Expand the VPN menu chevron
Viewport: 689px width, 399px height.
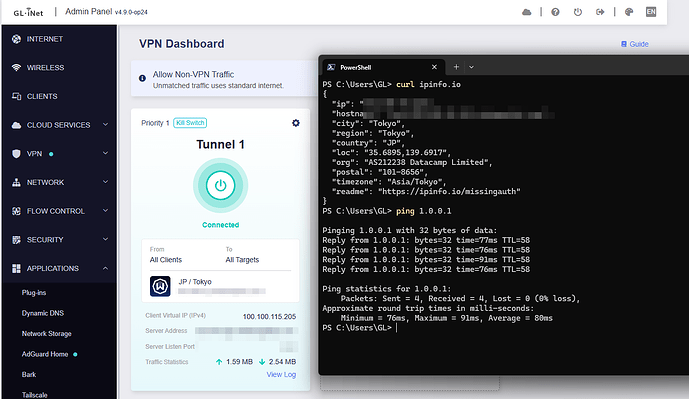click(x=105, y=153)
